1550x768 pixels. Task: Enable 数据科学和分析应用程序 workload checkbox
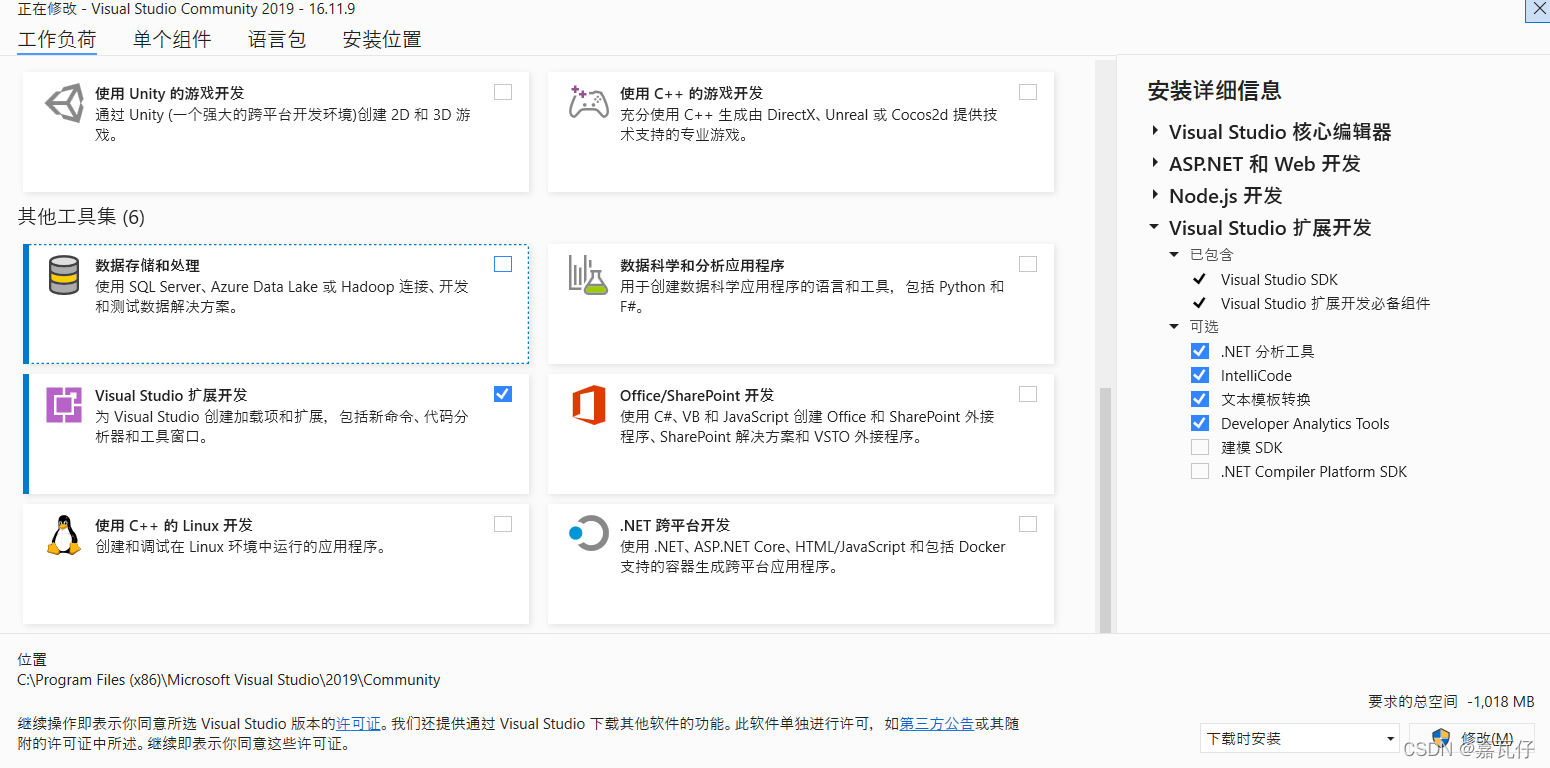pyautogui.click(x=1028, y=264)
